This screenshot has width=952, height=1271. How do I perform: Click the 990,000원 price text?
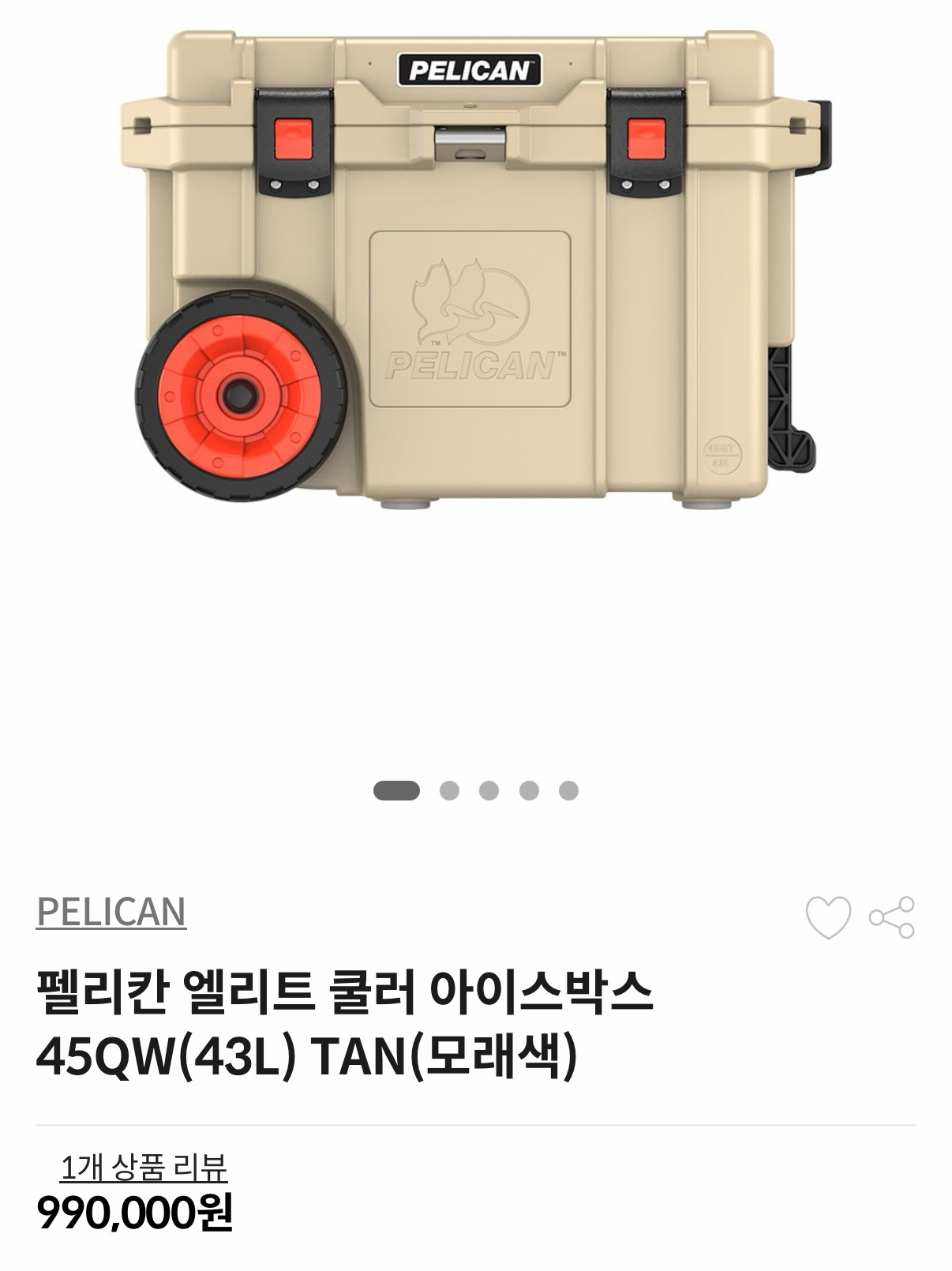click(x=135, y=1213)
